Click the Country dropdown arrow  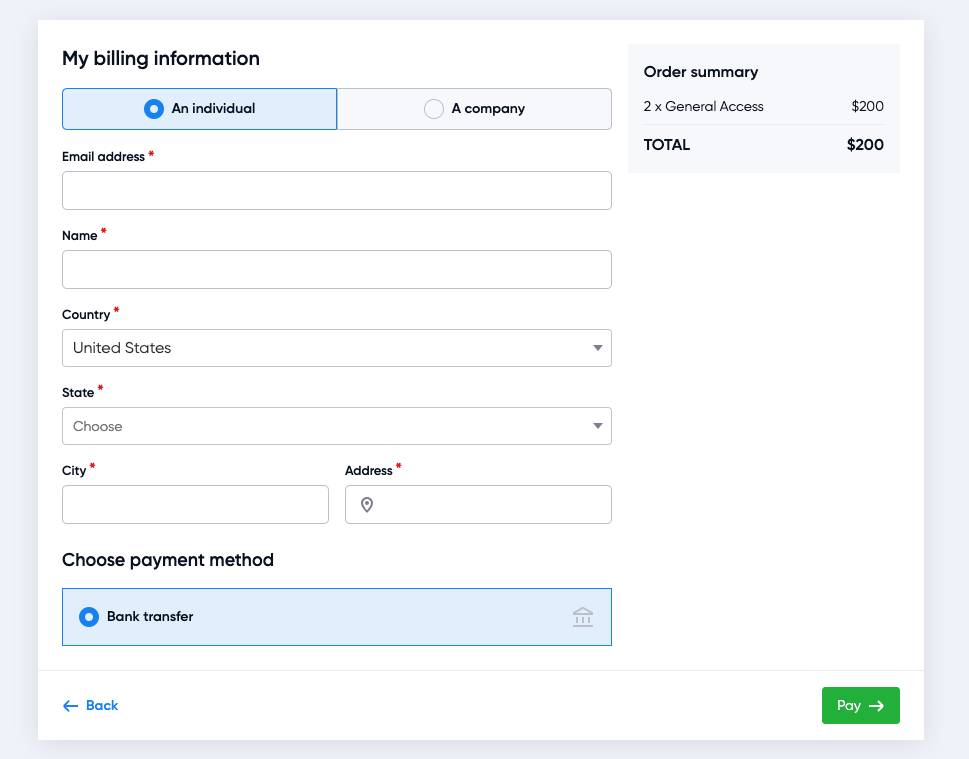597,348
